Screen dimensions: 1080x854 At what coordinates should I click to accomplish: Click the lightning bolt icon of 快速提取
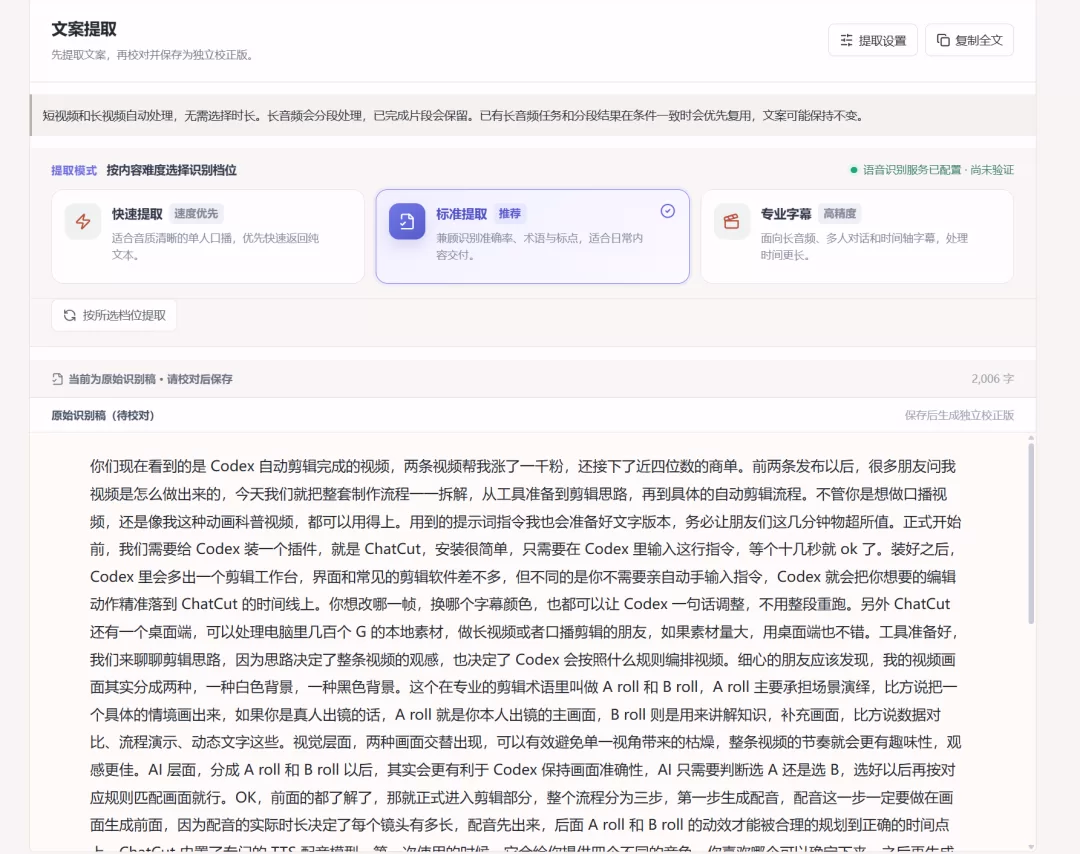point(83,222)
